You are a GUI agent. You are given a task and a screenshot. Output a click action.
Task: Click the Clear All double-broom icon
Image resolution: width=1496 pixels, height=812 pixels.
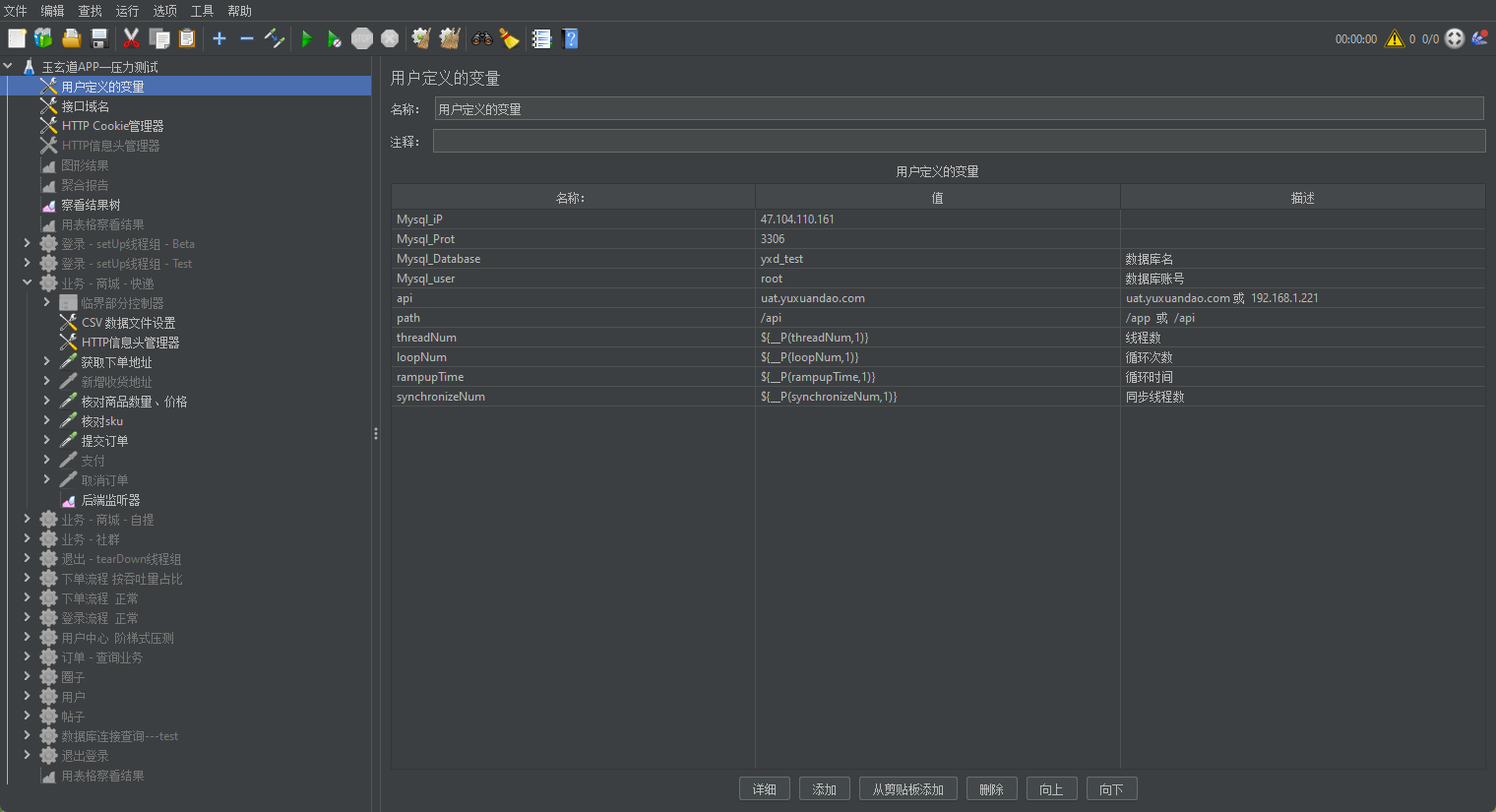(x=450, y=38)
